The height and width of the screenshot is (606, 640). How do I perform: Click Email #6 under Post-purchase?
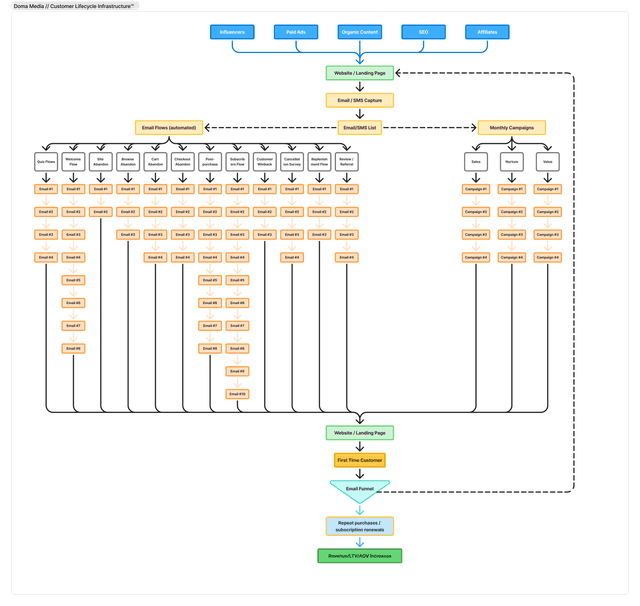pos(210,303)
